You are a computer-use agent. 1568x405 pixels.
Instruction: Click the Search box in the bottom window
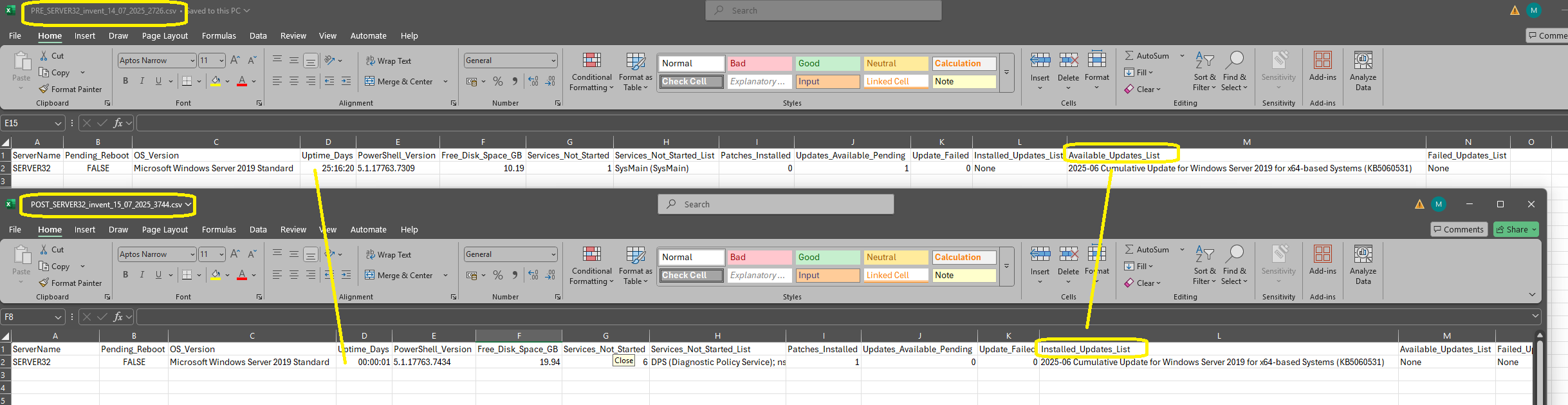[x=775, y=204]
